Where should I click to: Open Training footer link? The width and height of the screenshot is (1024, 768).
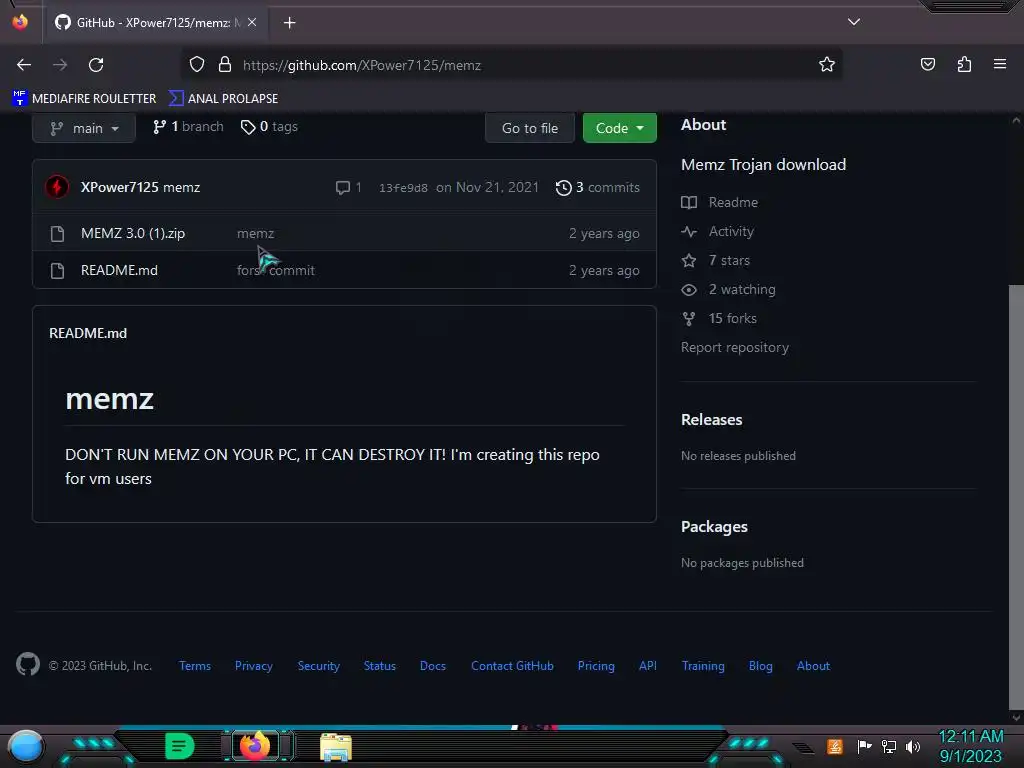703,665
